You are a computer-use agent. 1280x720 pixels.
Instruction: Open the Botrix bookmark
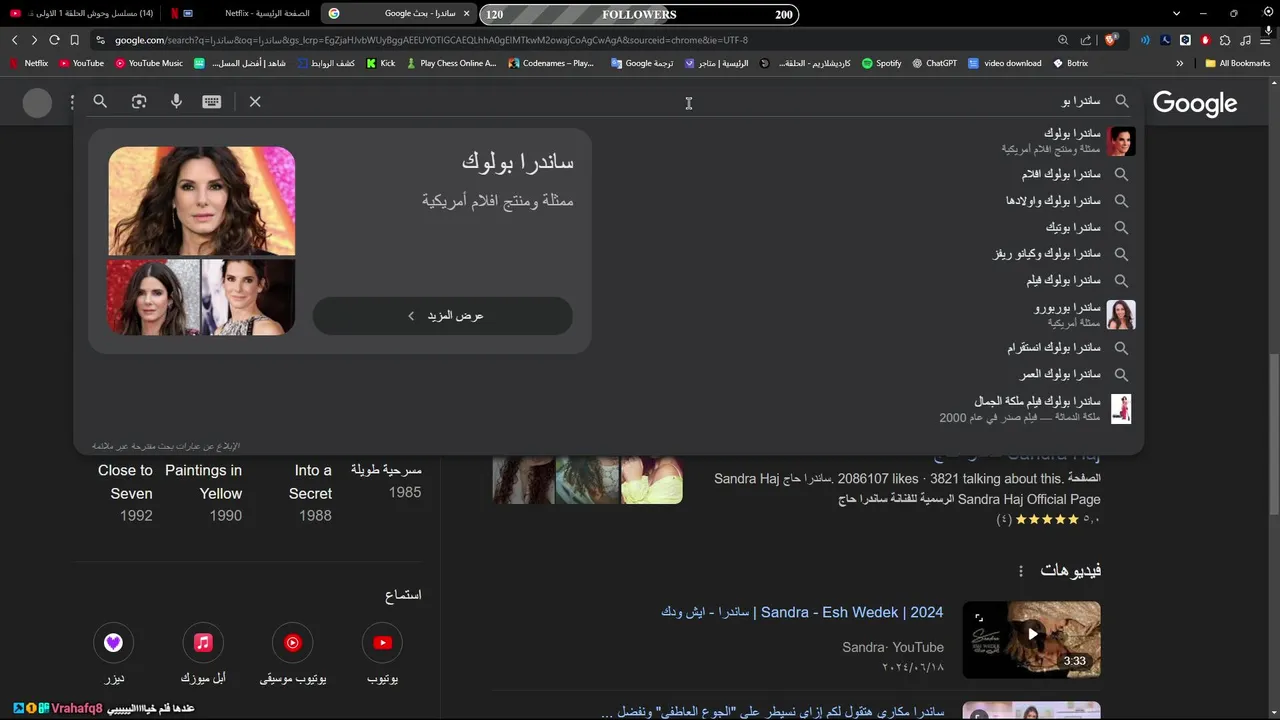(x=1070, y=63)
